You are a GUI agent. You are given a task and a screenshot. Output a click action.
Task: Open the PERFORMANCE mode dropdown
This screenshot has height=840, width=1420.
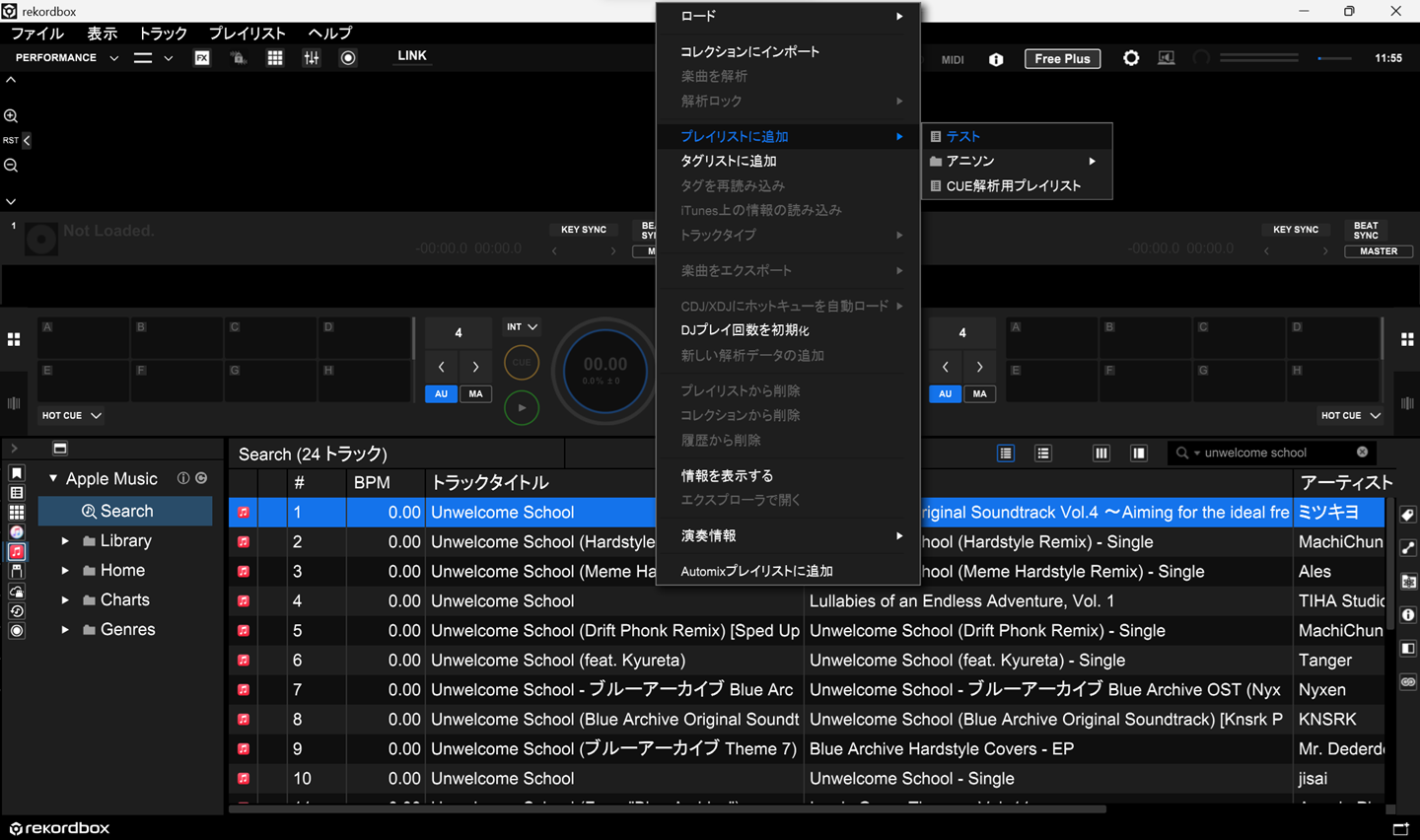coord(66,58)
